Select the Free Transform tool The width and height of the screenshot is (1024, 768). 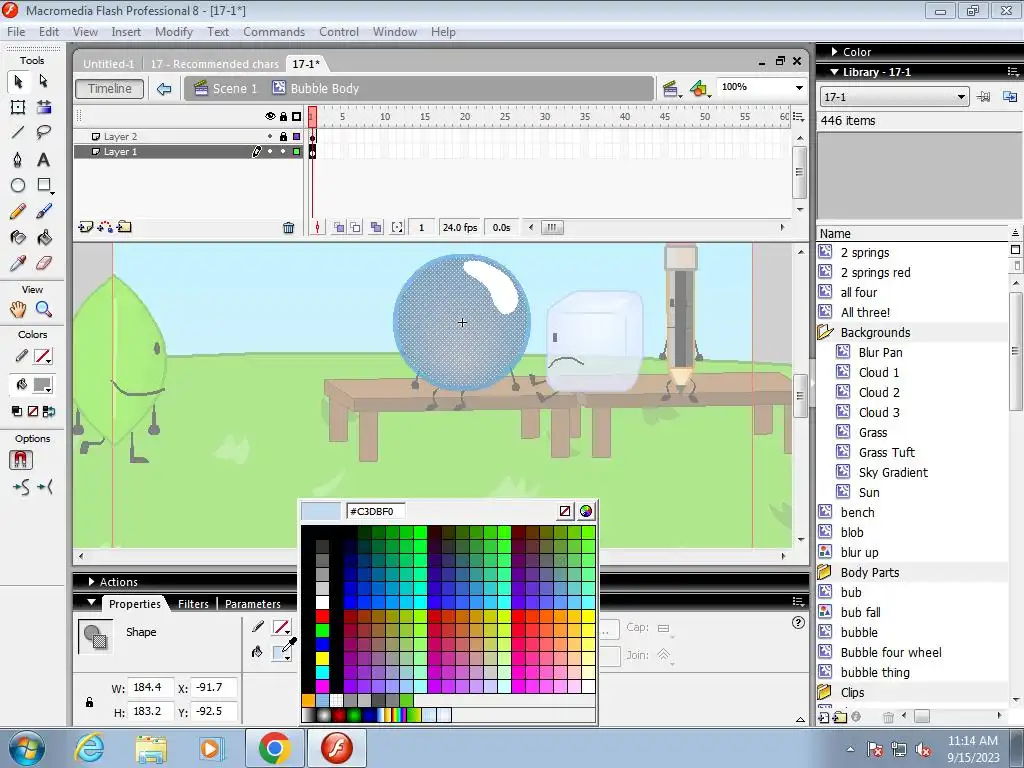pos(18,107)
